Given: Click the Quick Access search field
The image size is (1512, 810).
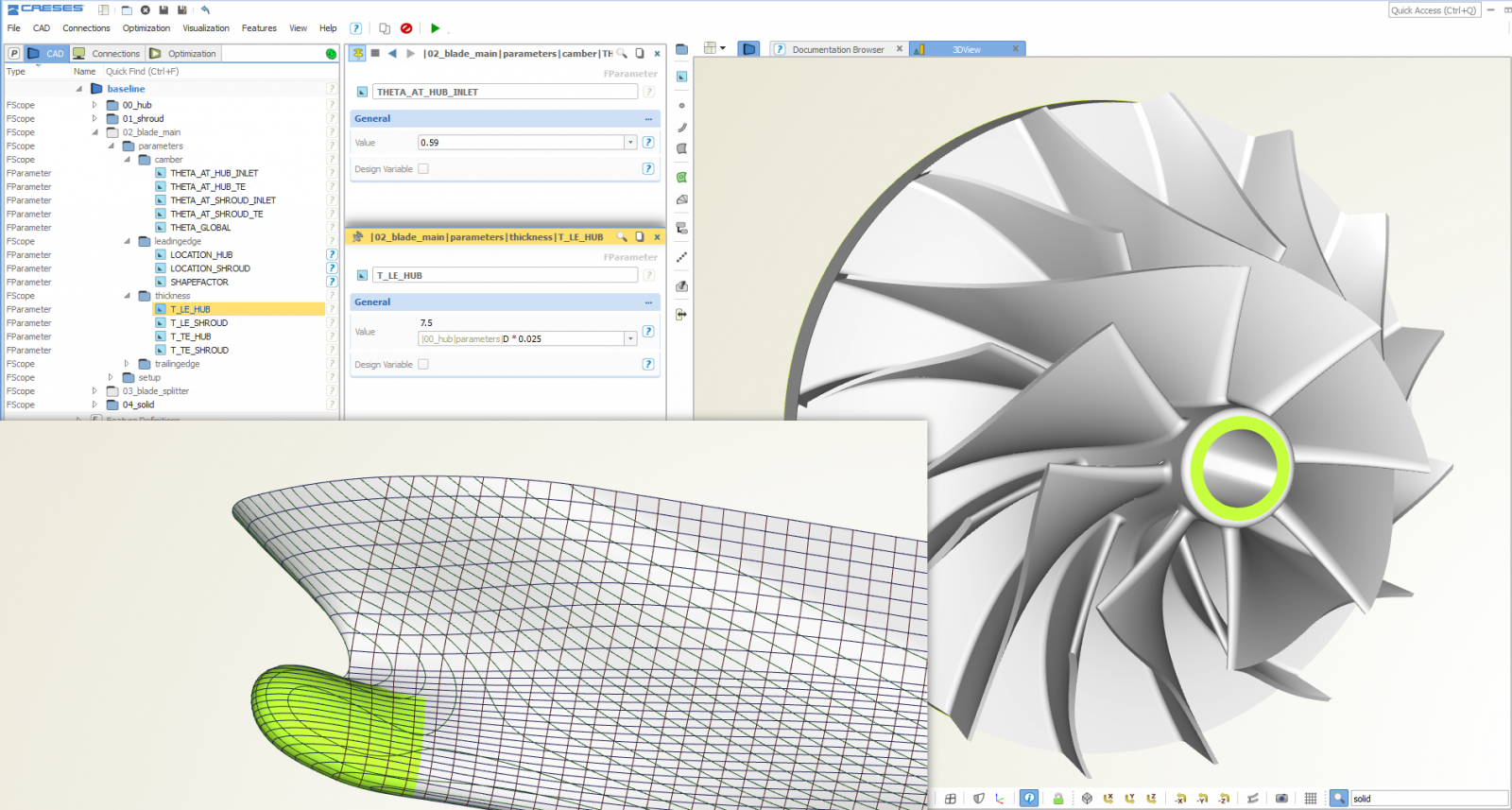Looking at the screenshot, I should (x=1434, y=10).
